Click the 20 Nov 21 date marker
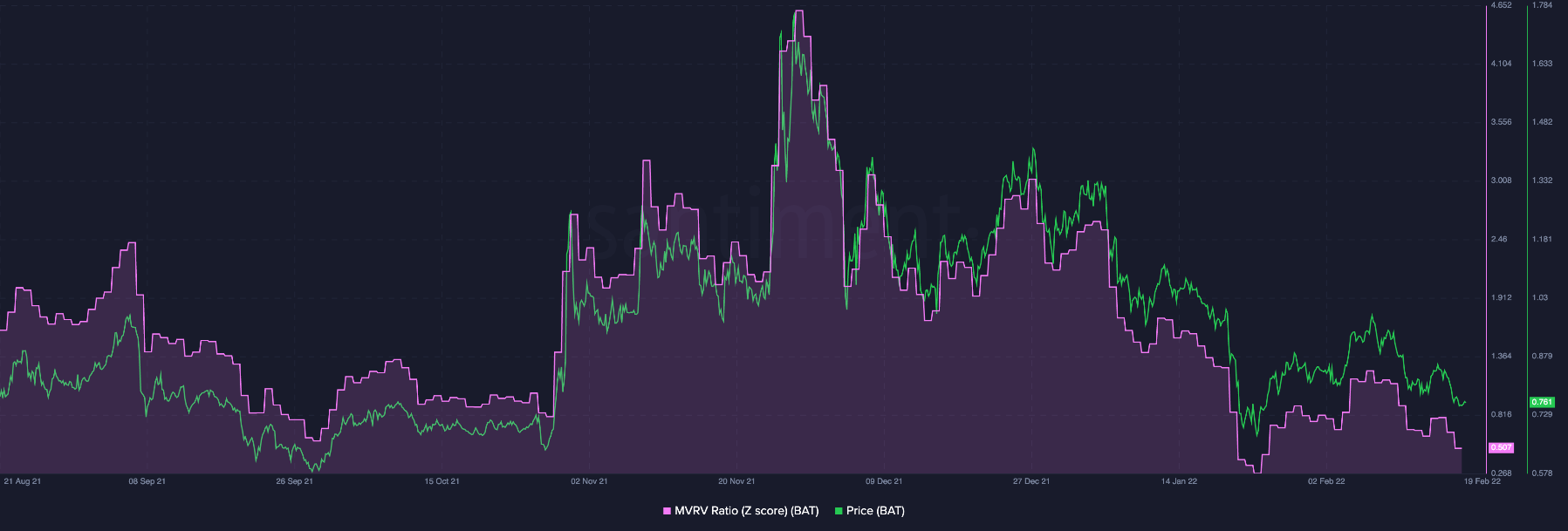 click(736, 481)
